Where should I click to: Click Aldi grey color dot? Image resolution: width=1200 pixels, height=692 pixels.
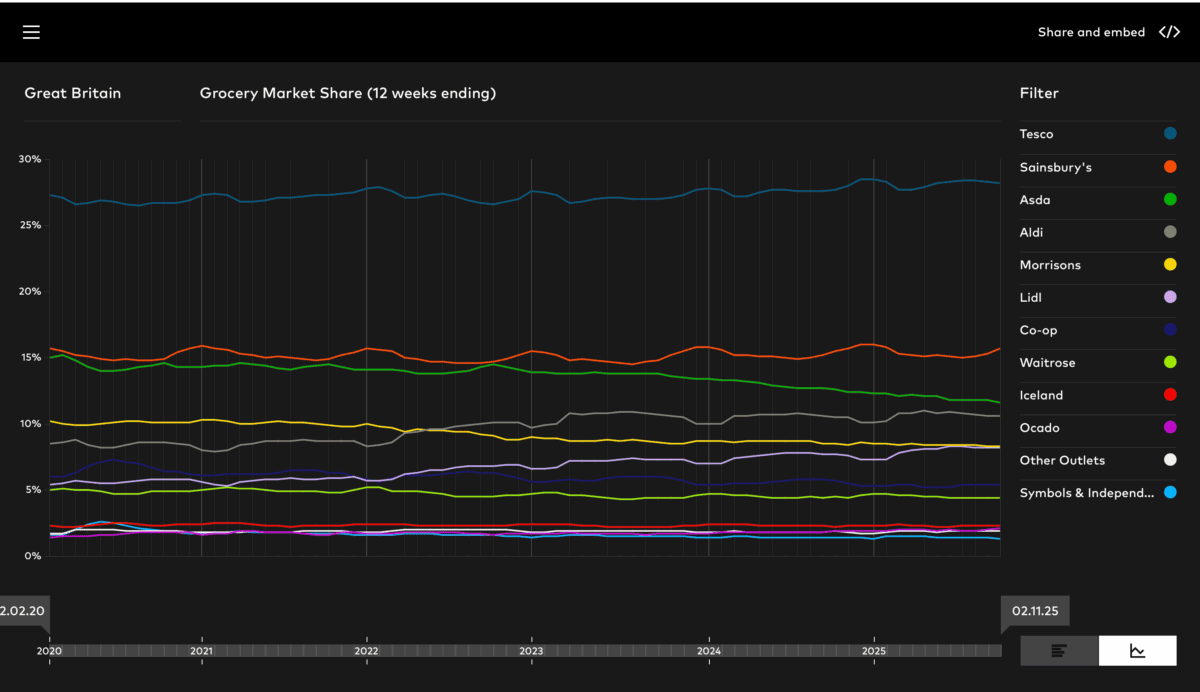tap(1170, 232)
